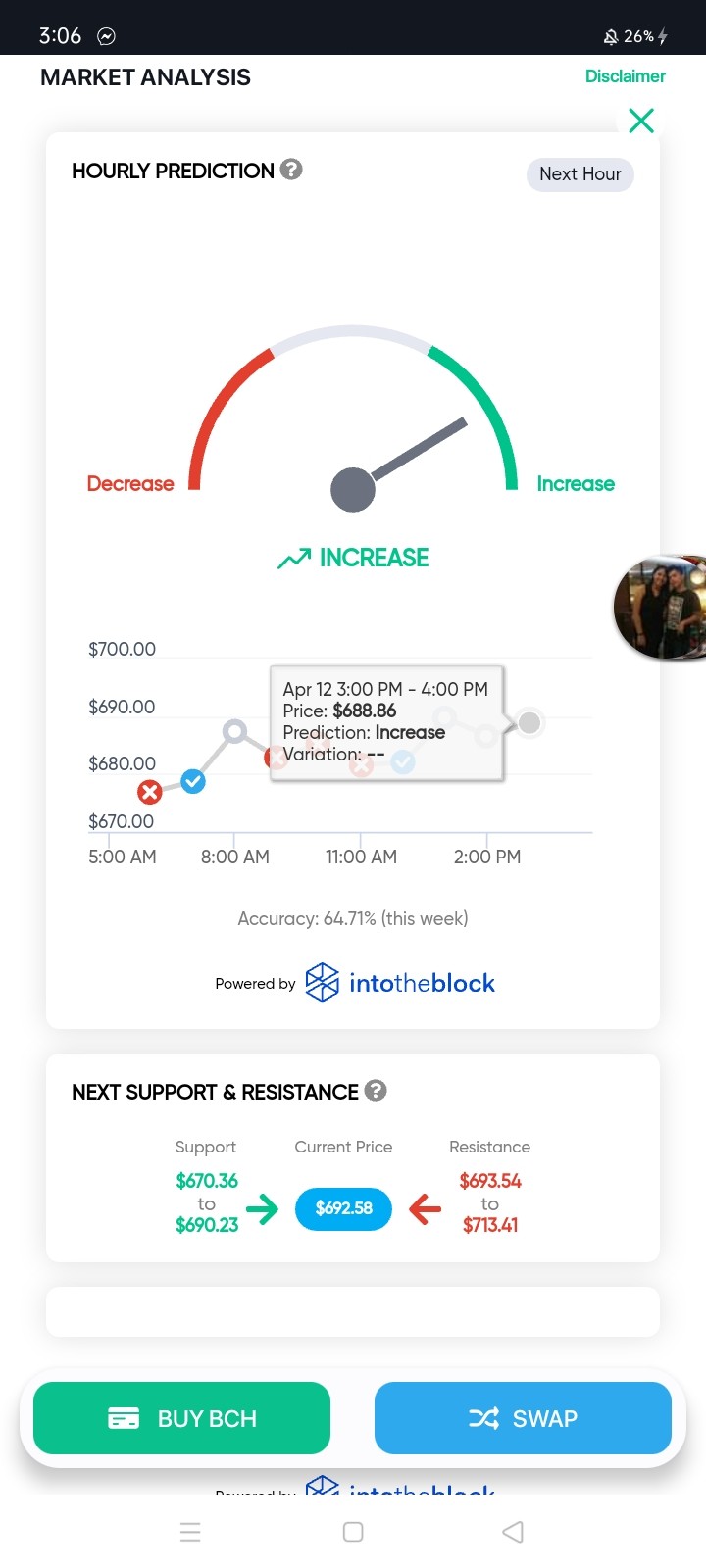Tap the SWAP button
Viewport: 706px width, 1568px height.
coord(523,1418)
